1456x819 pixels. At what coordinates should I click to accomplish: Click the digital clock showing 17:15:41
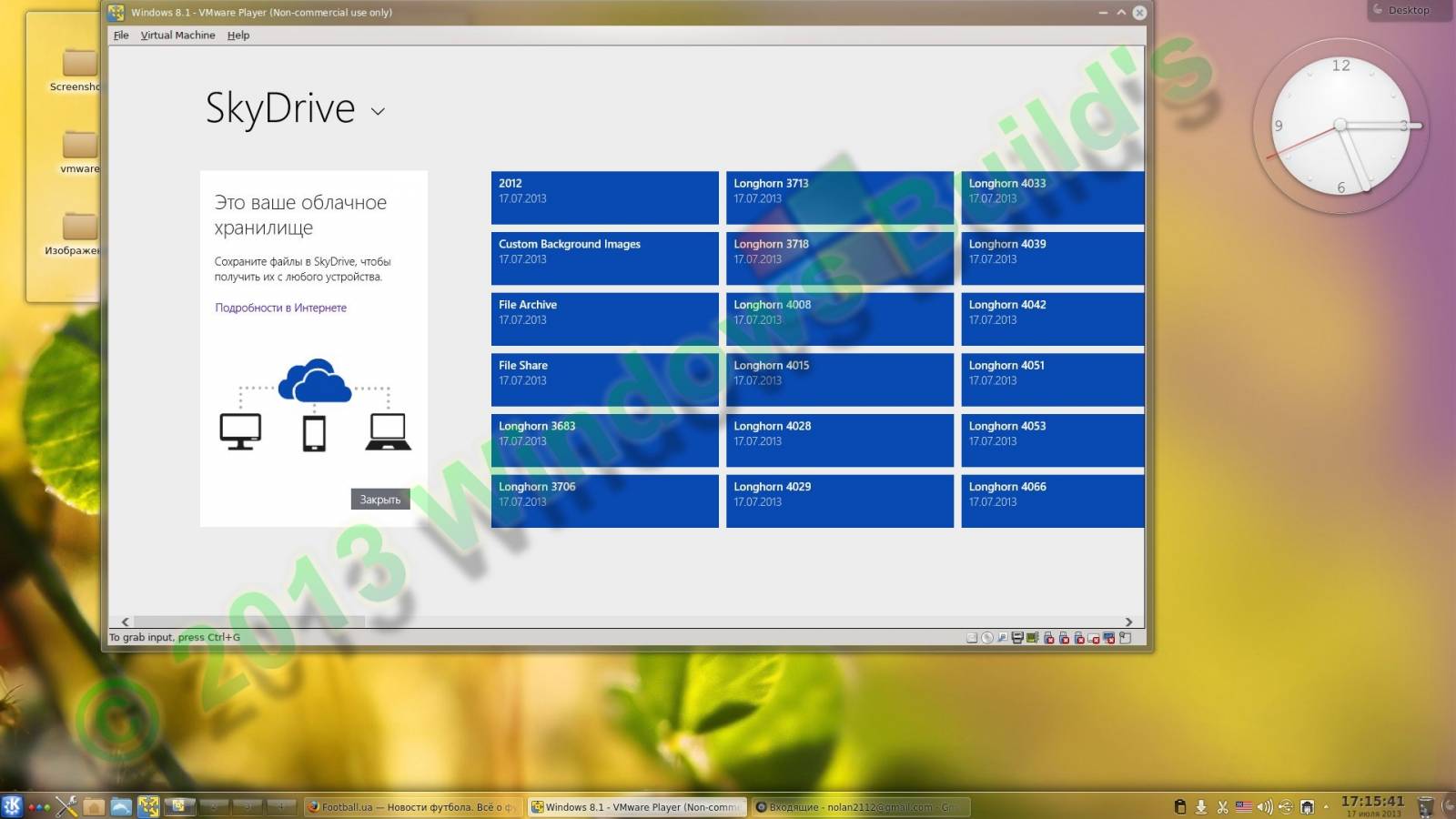[1373, 802]
